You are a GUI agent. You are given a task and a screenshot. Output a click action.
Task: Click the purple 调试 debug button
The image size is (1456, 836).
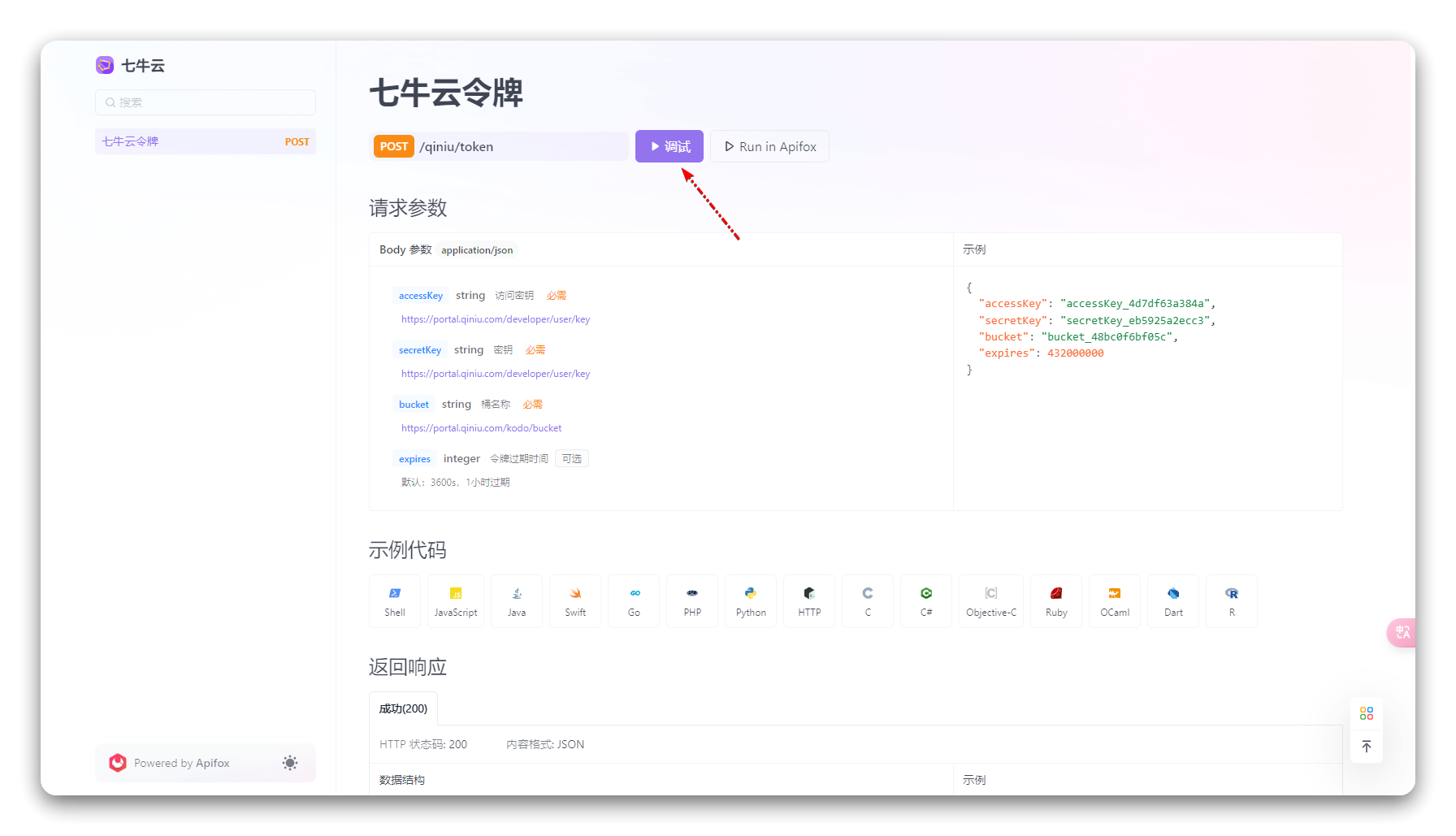click(669, 146)
